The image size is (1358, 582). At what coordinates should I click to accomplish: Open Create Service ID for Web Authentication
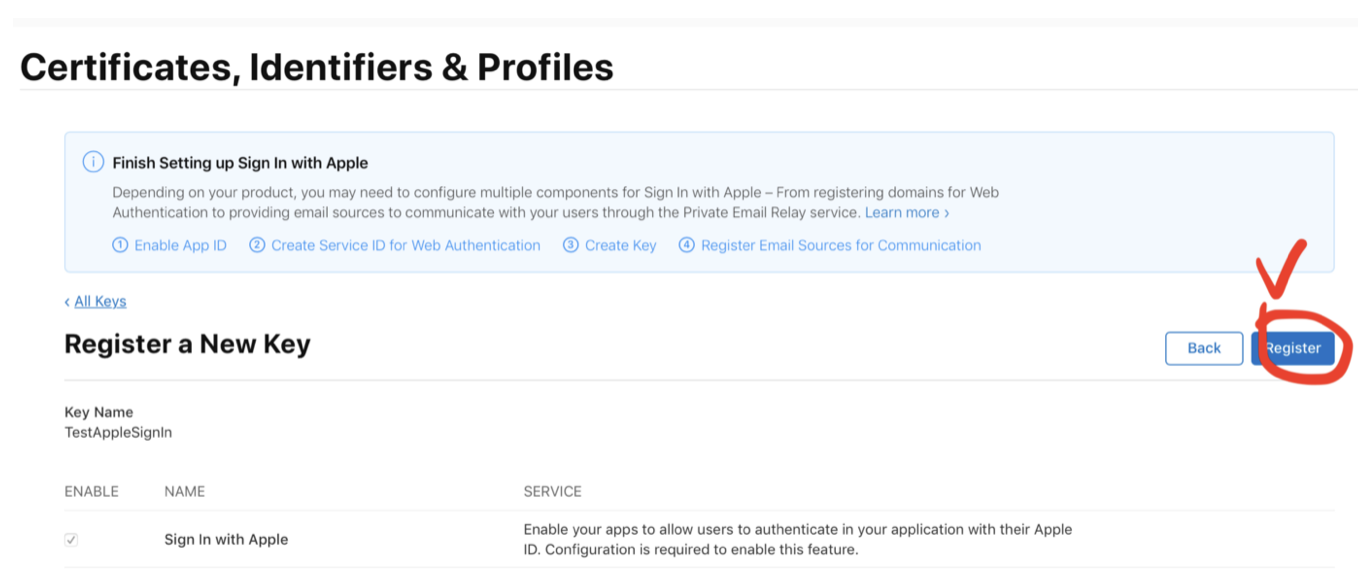(x=406, y=245)
